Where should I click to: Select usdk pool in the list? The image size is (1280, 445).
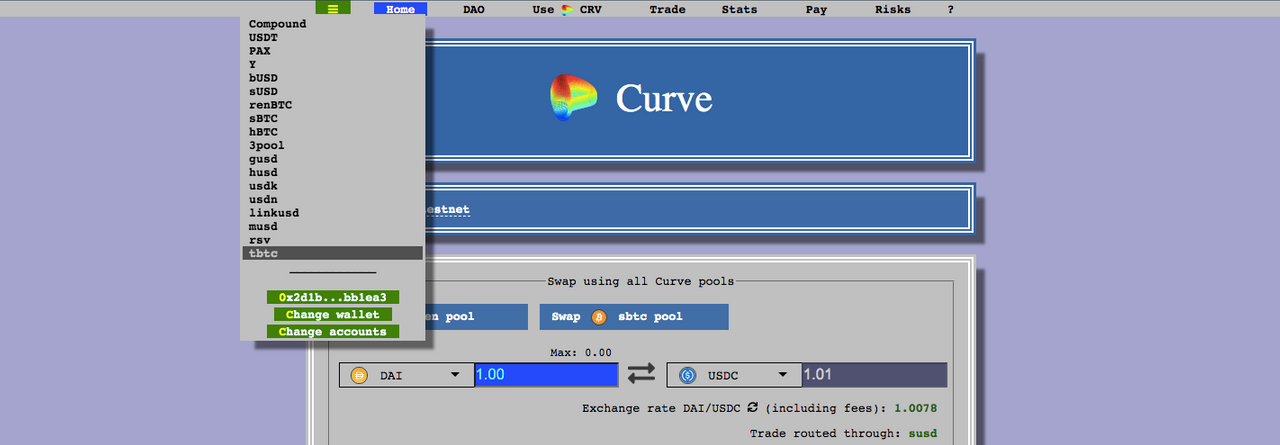click(332, 186)
